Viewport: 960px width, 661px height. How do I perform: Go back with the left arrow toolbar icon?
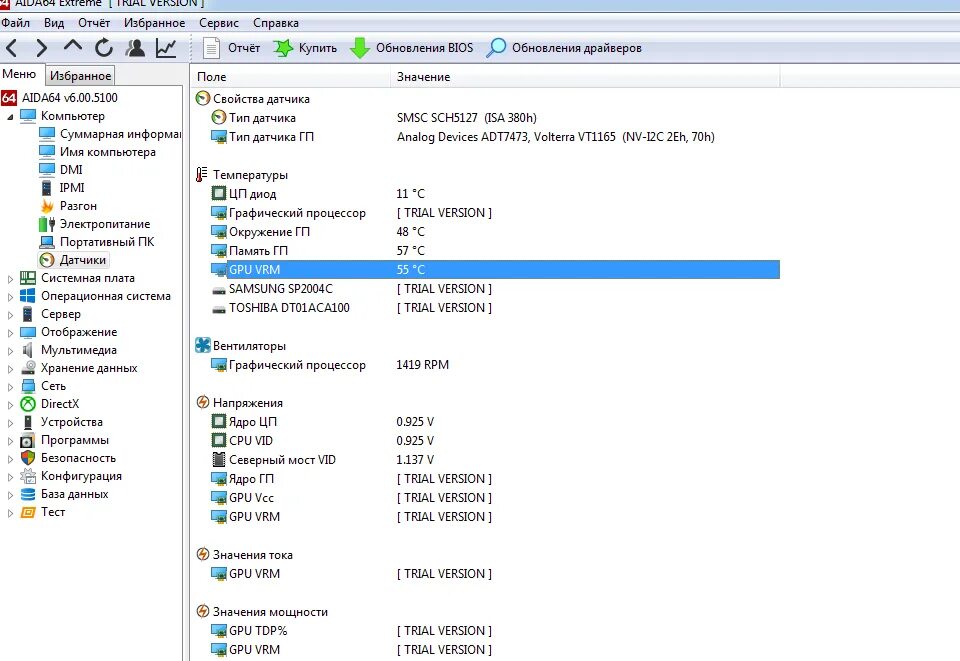[x=11, y=48]
